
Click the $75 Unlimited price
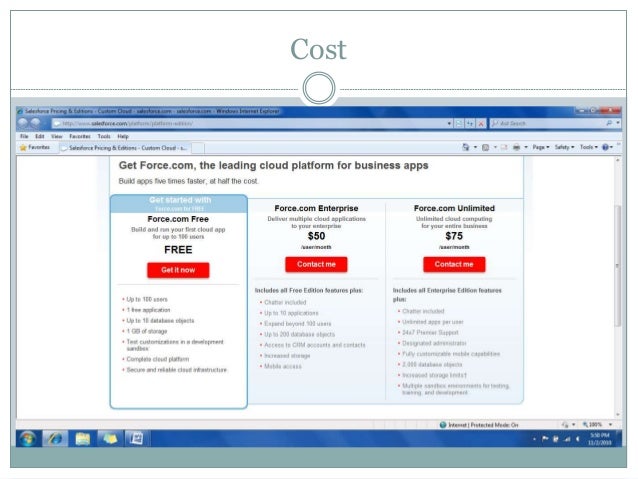[x=454, y=236]
